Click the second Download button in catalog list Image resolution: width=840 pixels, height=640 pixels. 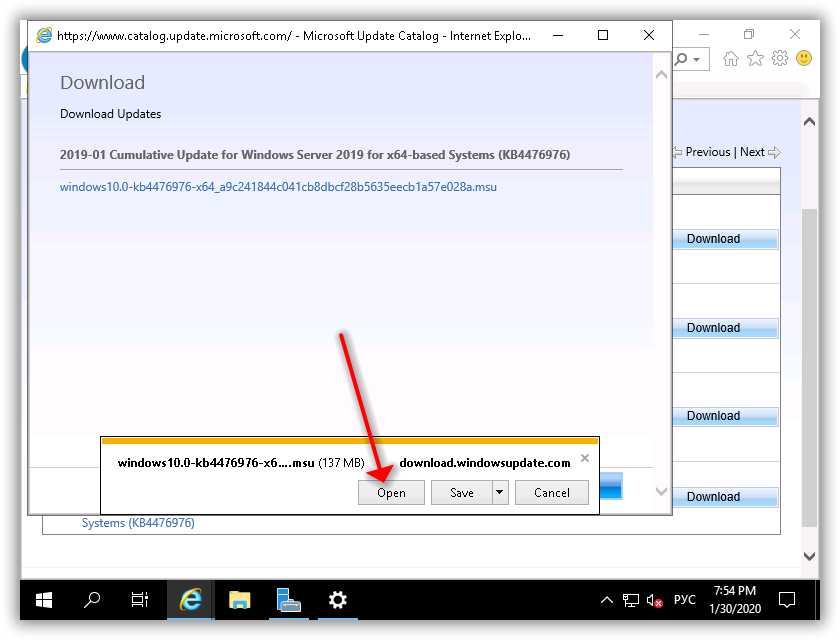tap(725, 328)
